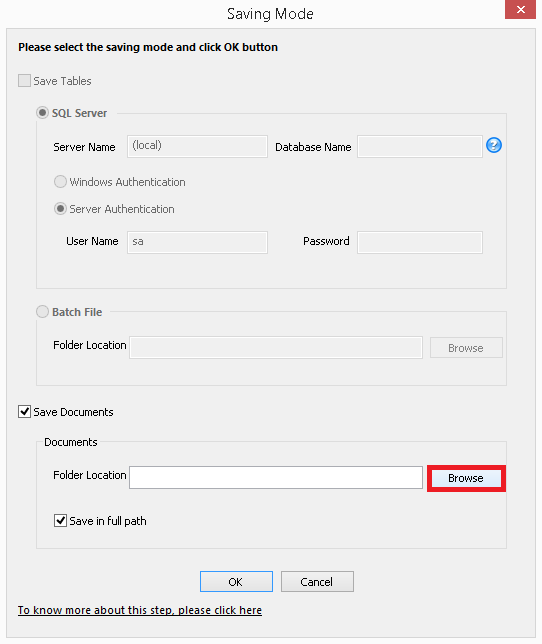Confirm with the OK button
Screen dimensions: 542x644
(236, 582)
